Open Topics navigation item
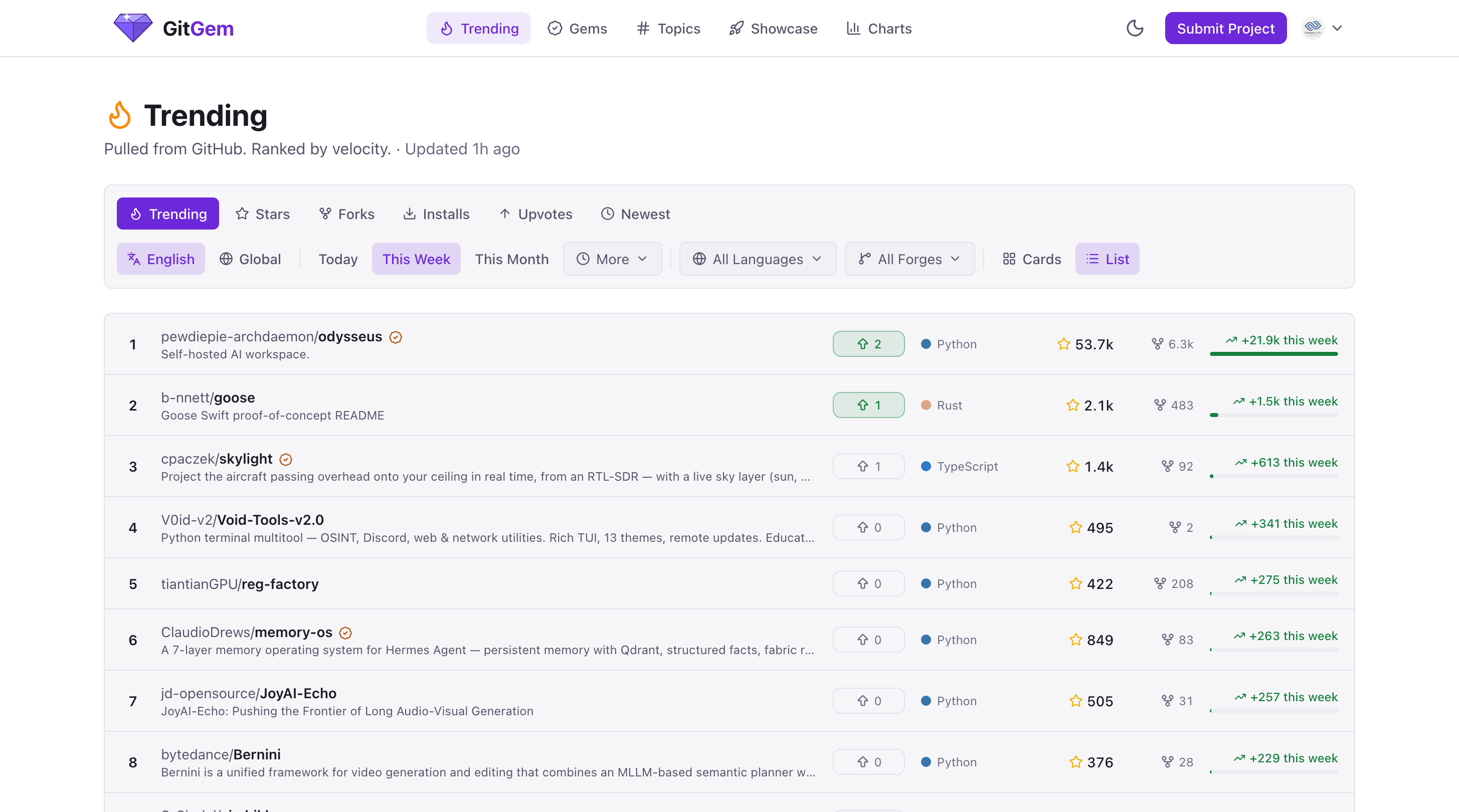 click(x=668, y=28)
